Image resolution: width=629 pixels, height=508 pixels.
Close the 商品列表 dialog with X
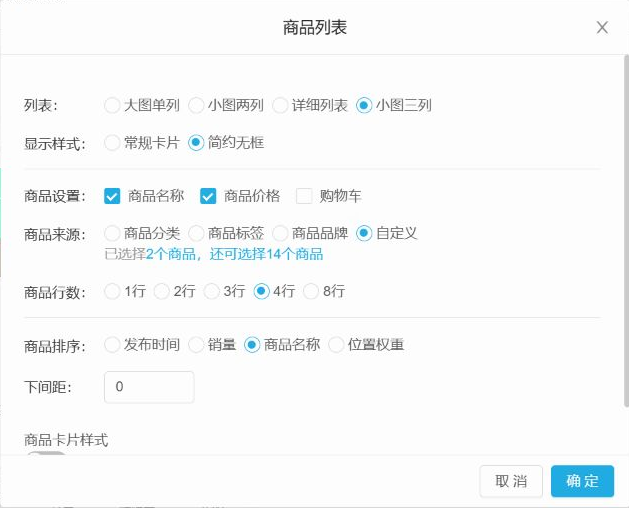pos(602,28)
